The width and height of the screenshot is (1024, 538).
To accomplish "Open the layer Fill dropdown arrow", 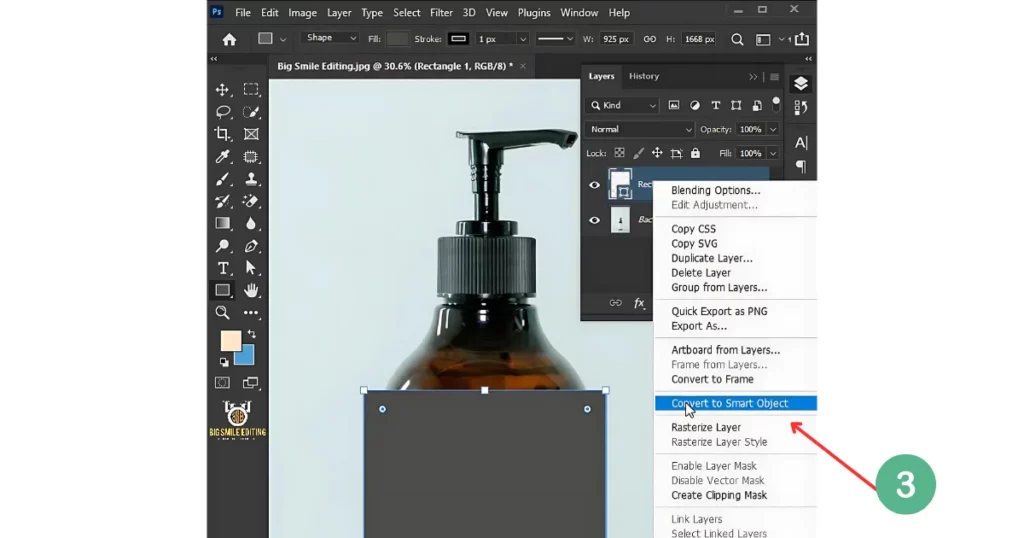I will pos(773,153).
